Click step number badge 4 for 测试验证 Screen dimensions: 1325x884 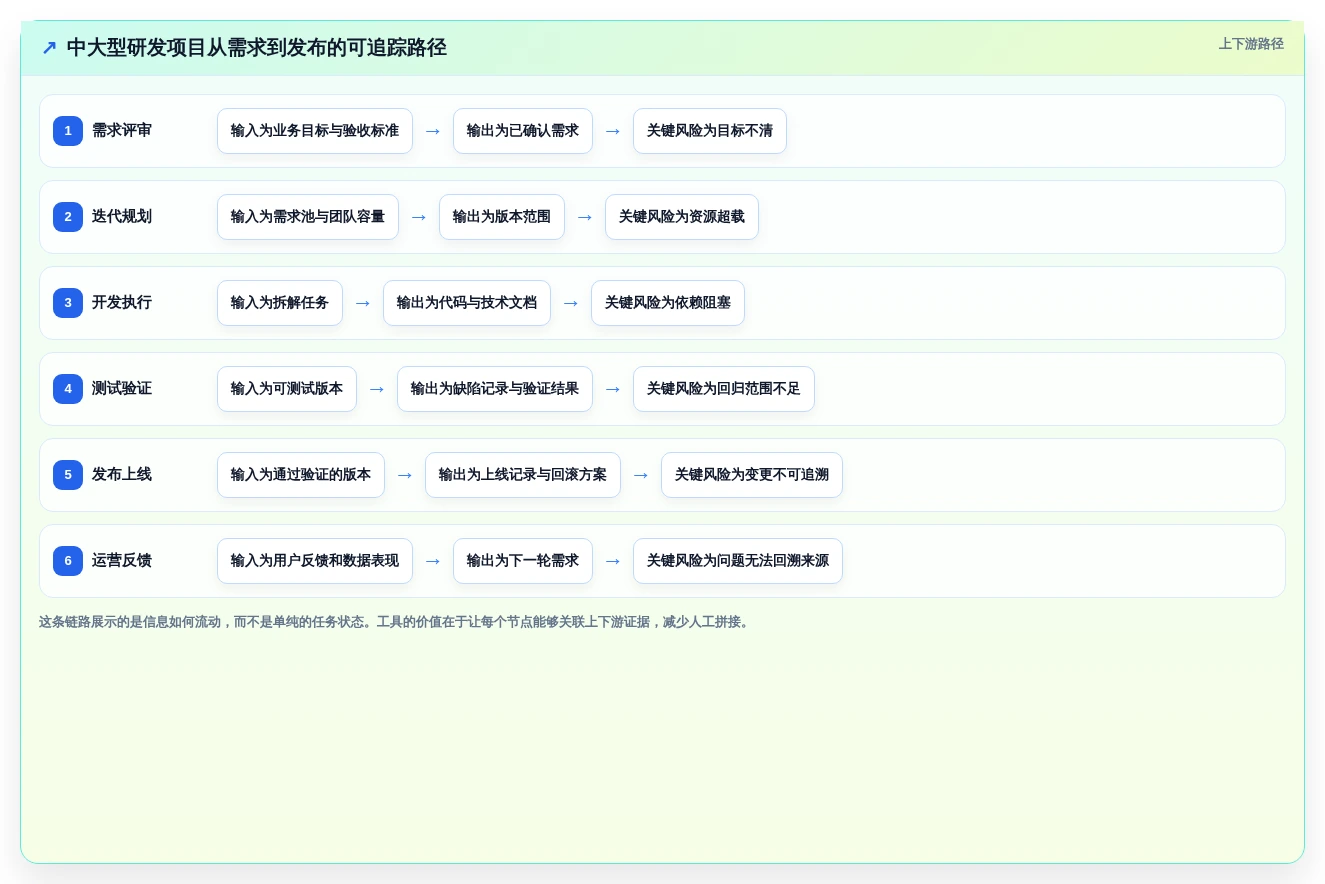click(x=68, y=389)
